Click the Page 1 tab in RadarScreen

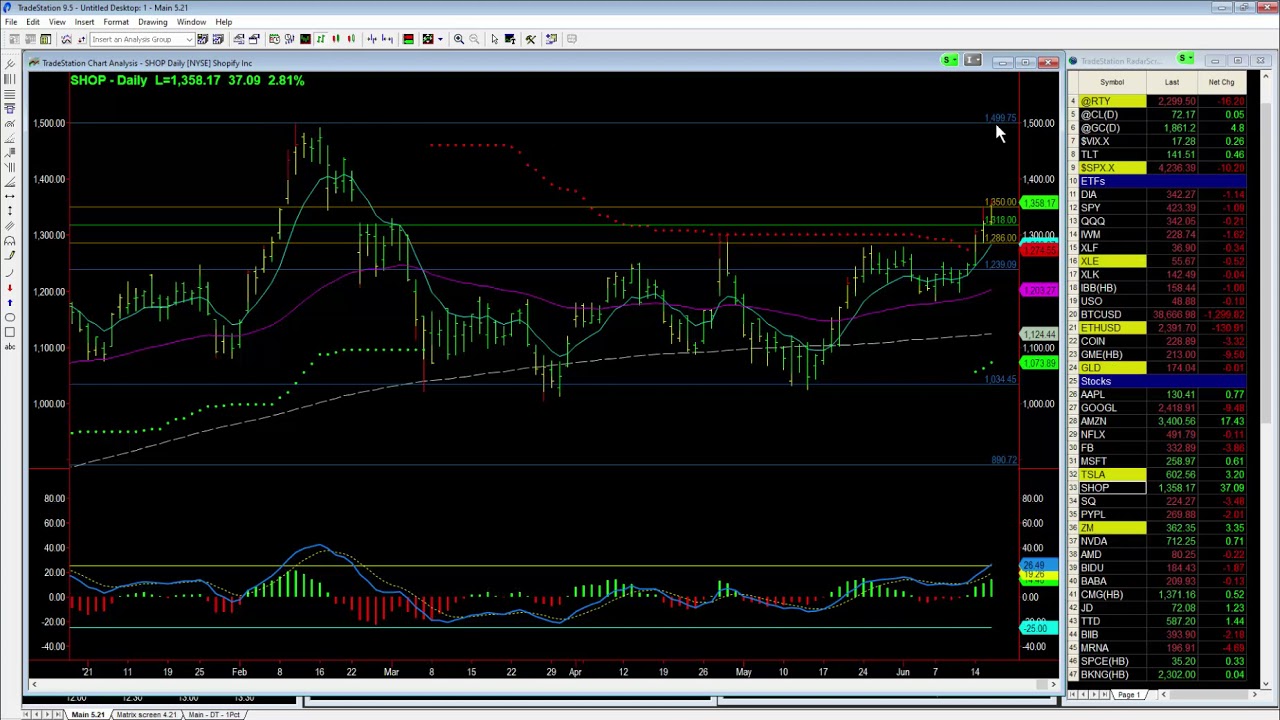[x=1129, y=695]
